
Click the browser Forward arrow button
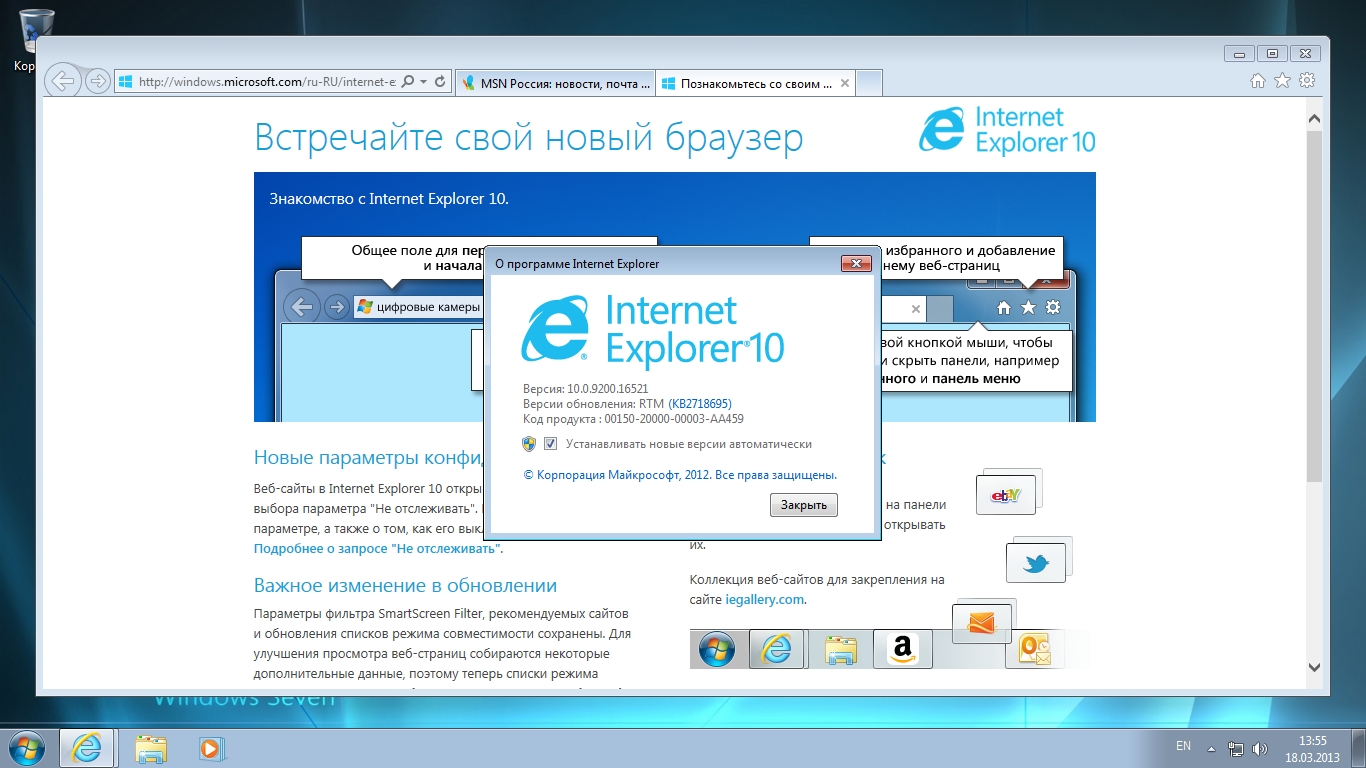coord(97,81)
